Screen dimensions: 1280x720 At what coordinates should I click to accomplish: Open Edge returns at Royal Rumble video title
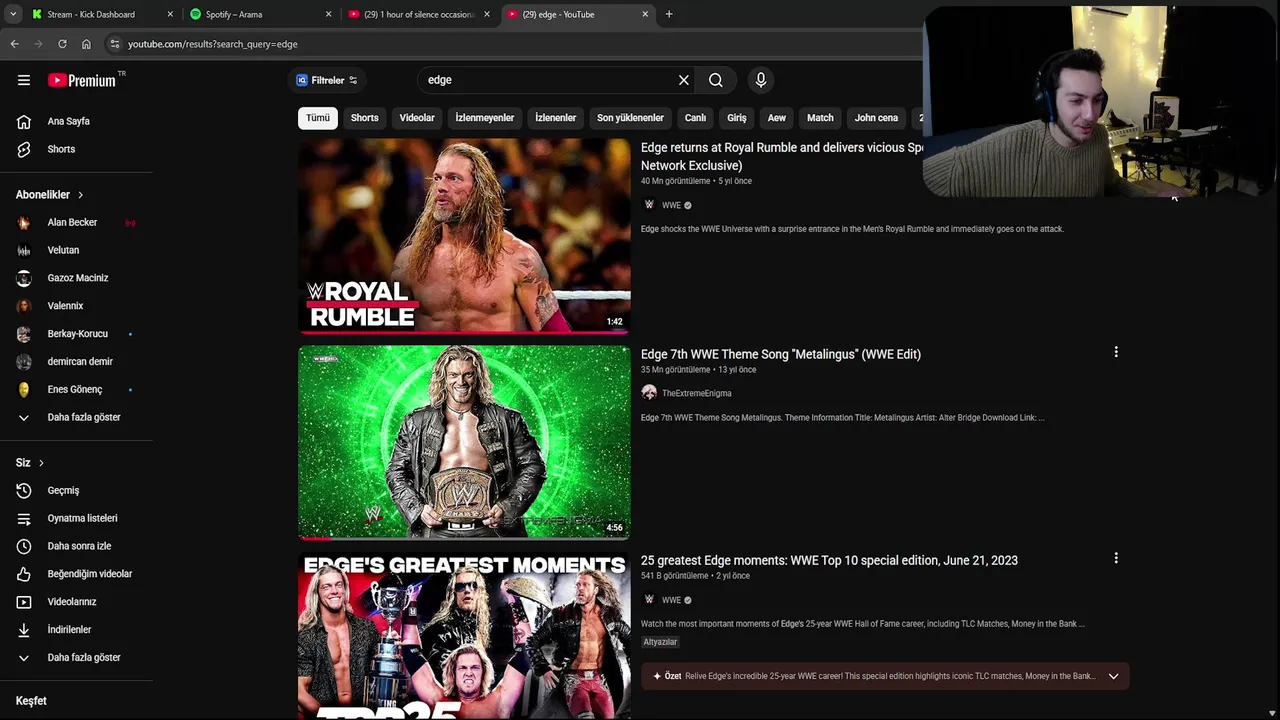pyautogui.click(x=782, y=156)
